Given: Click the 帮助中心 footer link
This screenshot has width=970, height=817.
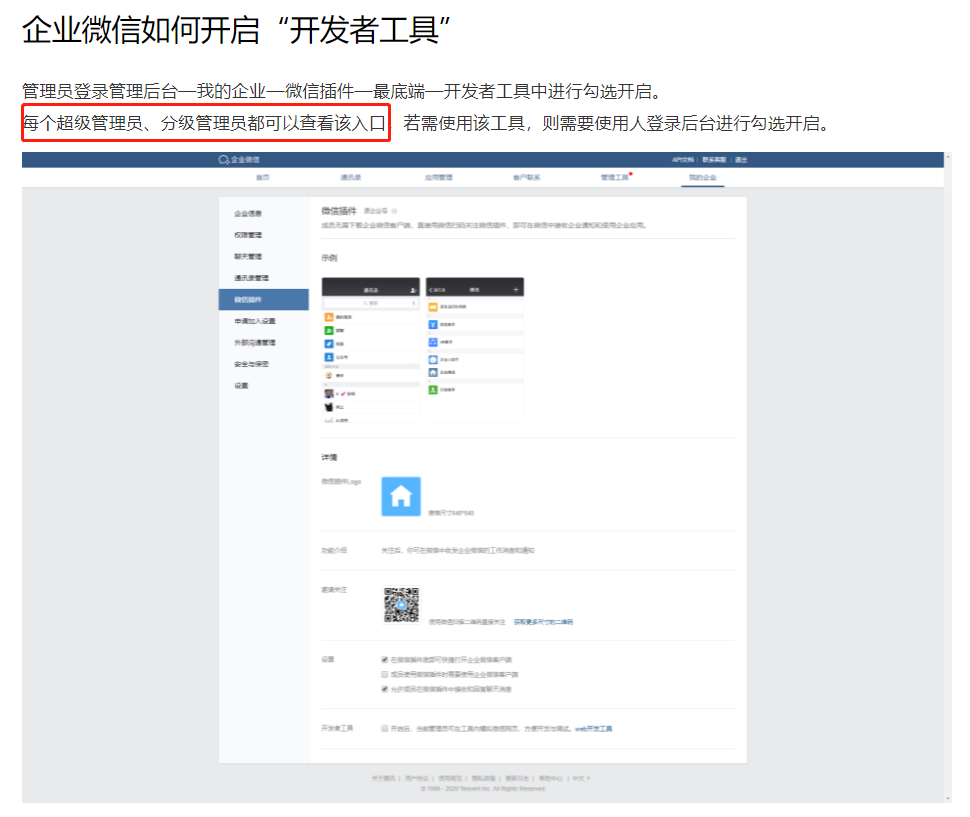Looking at the screenshot, I should 551,779.
